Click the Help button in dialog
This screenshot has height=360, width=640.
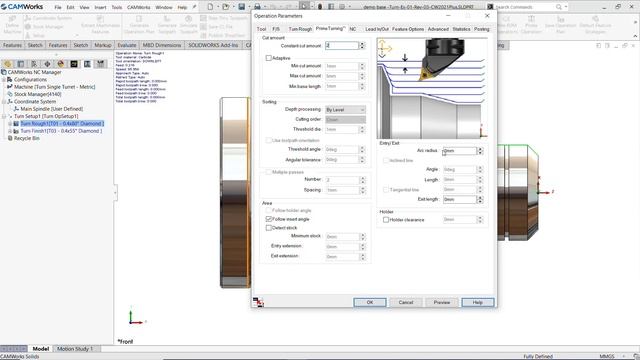(478, 302)
